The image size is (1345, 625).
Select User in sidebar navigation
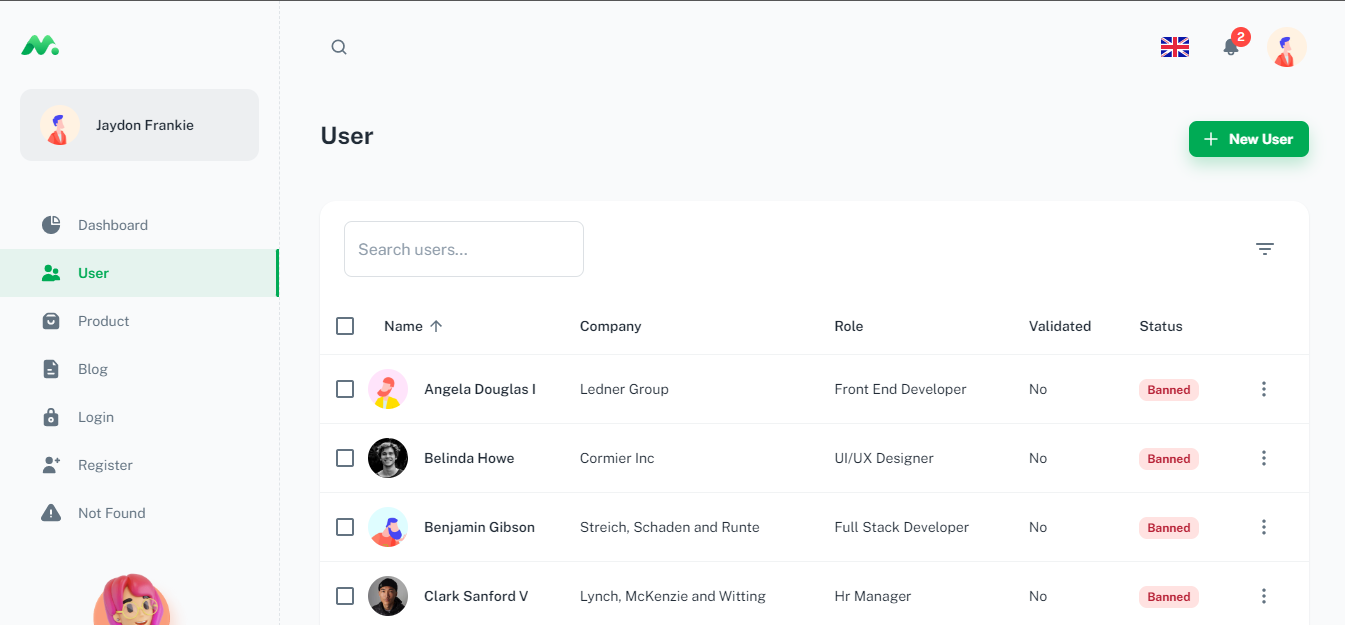[x=139, y=273]
